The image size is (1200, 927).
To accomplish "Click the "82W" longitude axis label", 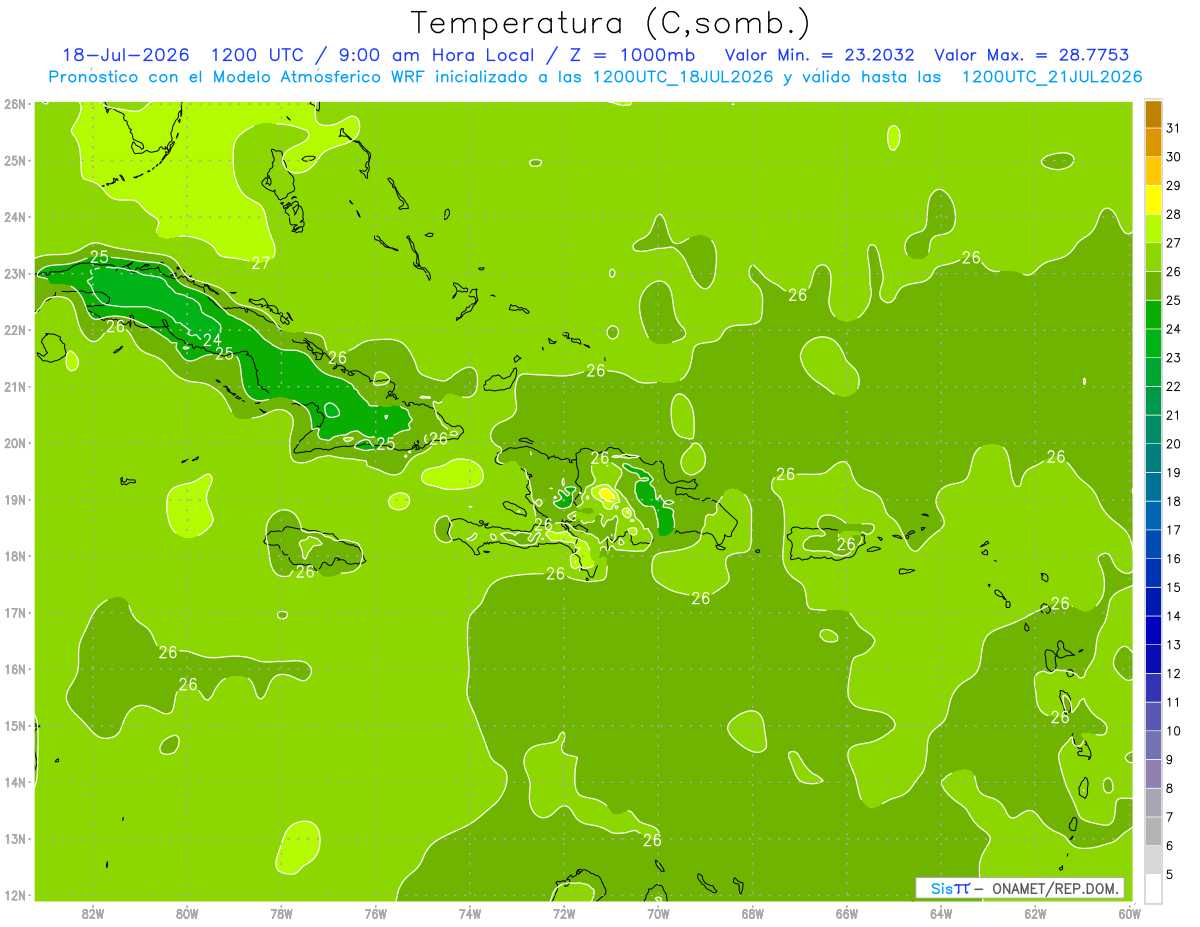I will point(93,913).
